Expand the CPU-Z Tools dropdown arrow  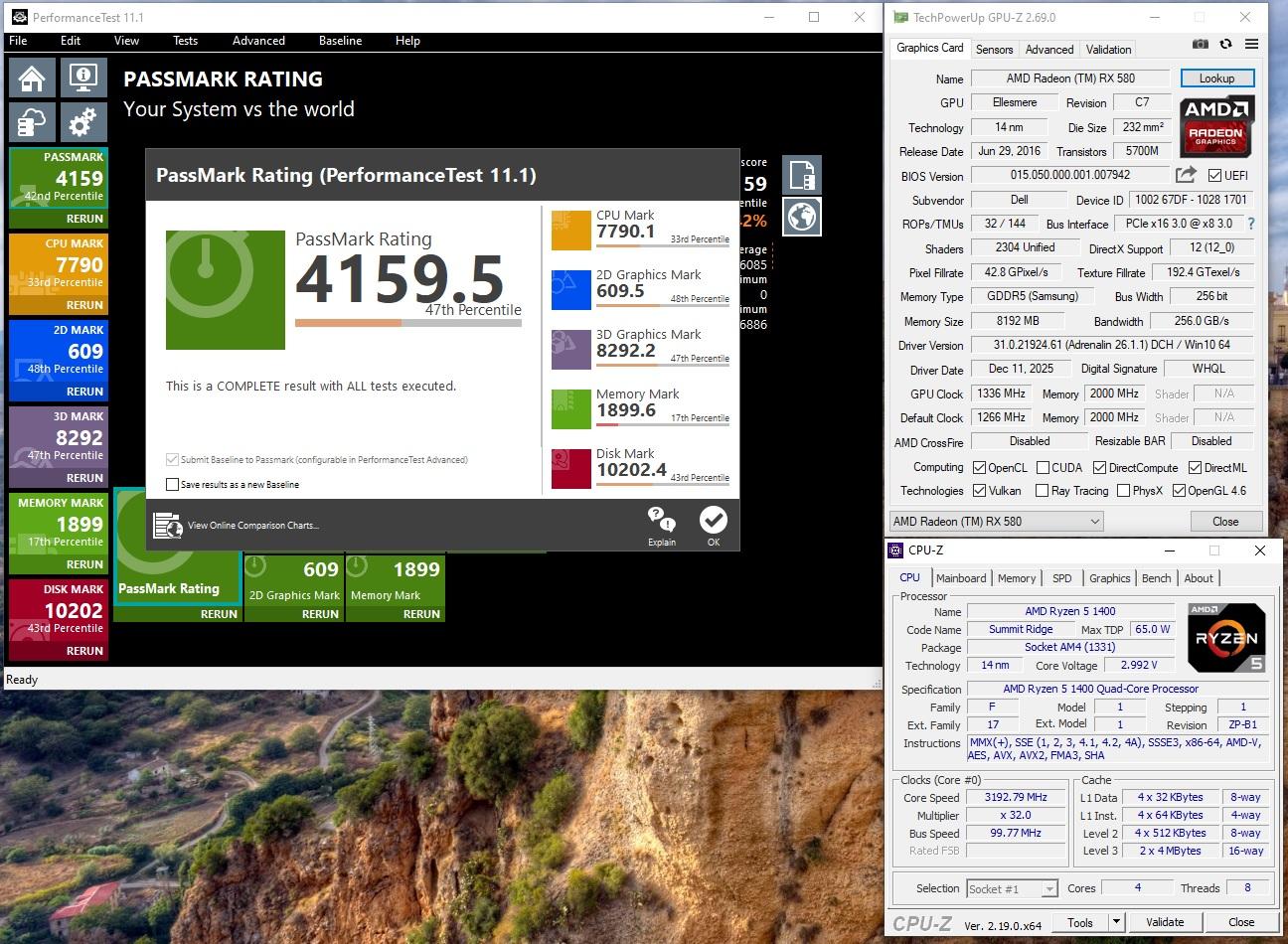click(x=1117, y=922)
